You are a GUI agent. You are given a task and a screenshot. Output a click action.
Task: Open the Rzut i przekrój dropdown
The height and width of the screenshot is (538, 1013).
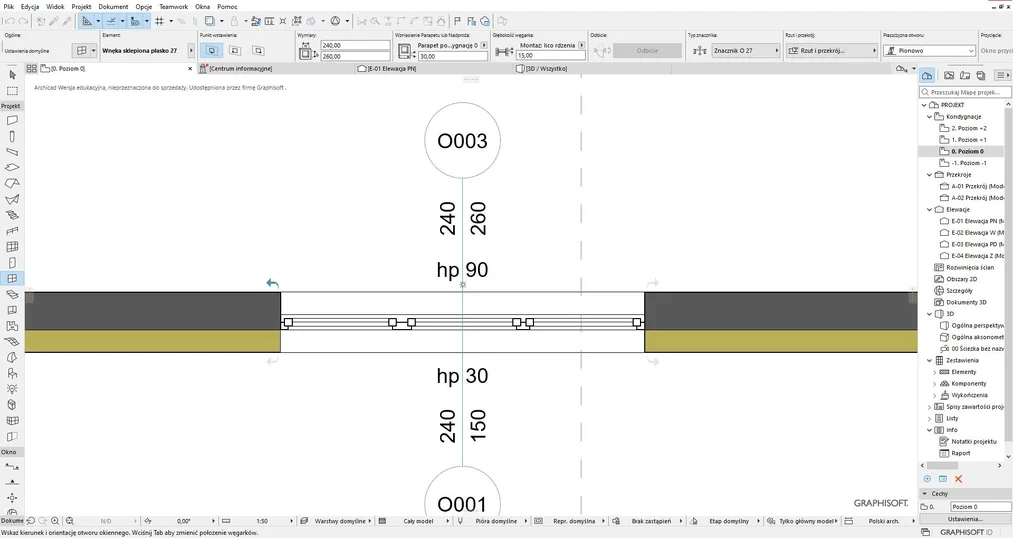pyautogui.click(x=831, y=50)
